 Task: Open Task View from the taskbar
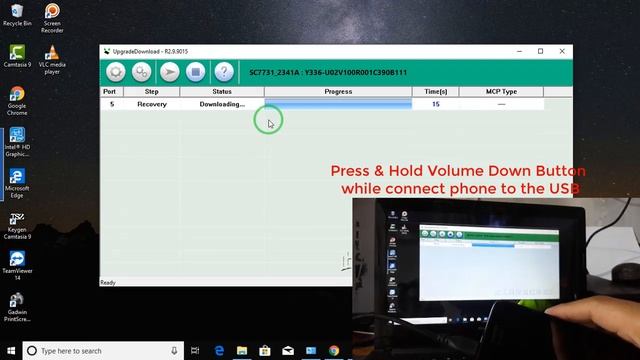point(195,351)
